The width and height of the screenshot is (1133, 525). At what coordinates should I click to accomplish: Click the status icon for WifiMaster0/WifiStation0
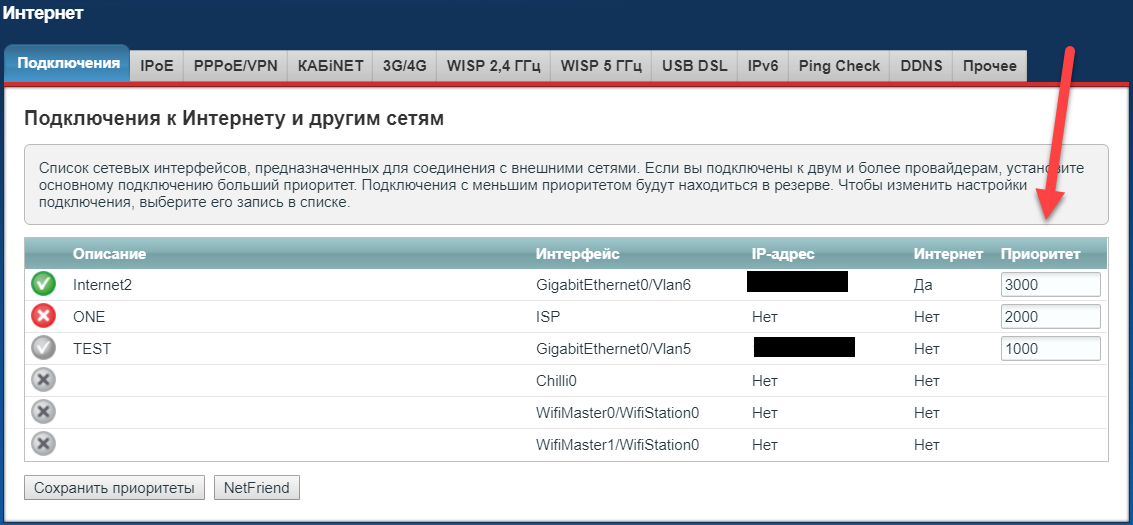(x=43, y=413)
